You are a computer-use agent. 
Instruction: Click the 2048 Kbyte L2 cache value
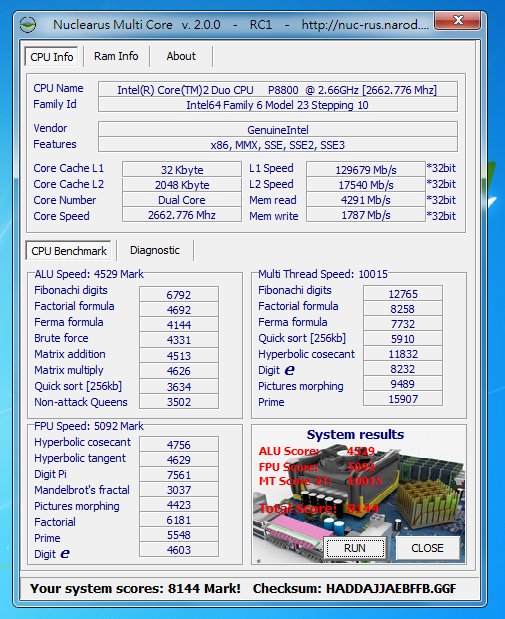[x=182, y=185]
